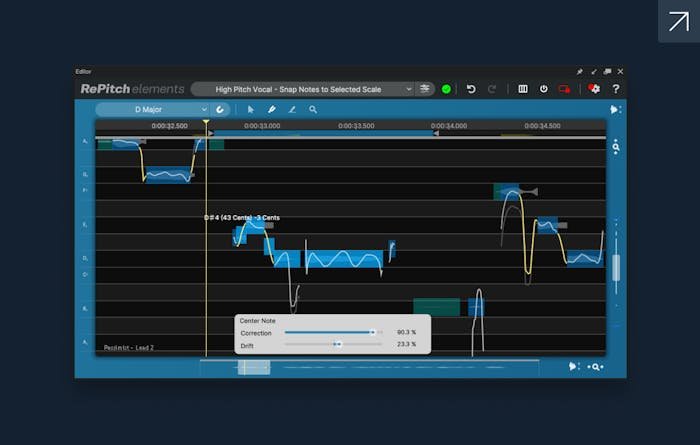Click the external link arrow in corner
The width and height of the screenshot is (700, 445).
[x=678, y=21]
